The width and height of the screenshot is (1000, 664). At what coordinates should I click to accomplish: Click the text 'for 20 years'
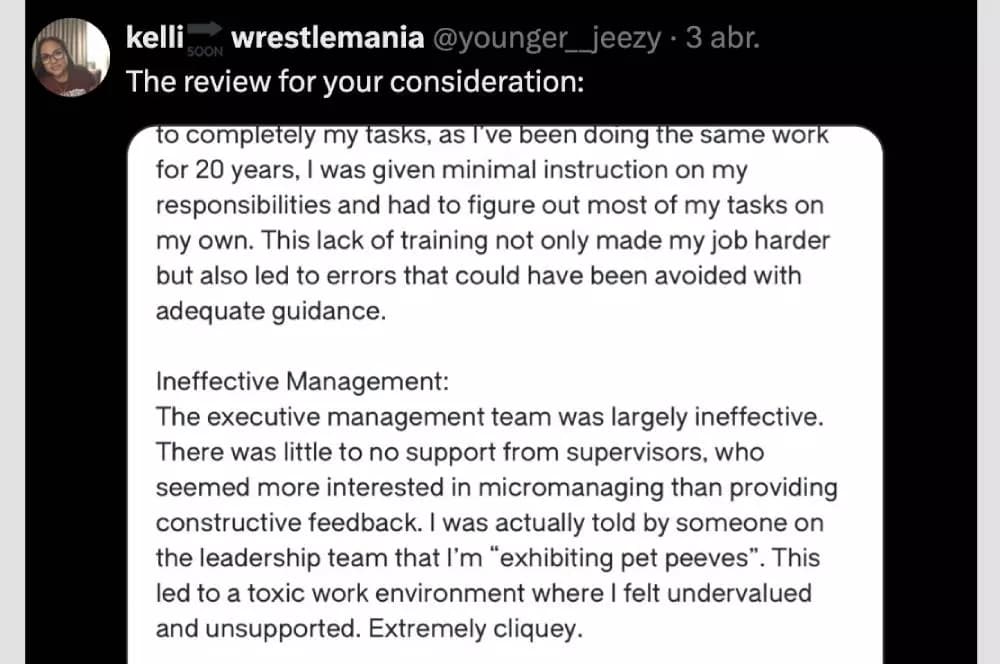(x=225, y=170)
